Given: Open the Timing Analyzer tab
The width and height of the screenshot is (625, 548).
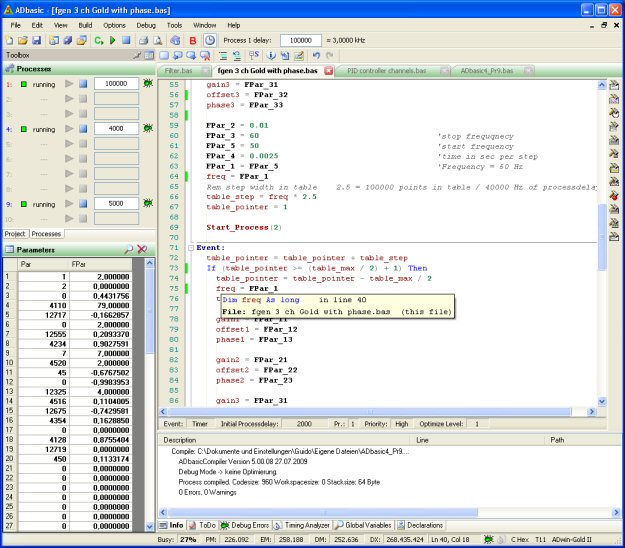Looking at the screenshot, I should pyautogui.click(x=306, y=525).
